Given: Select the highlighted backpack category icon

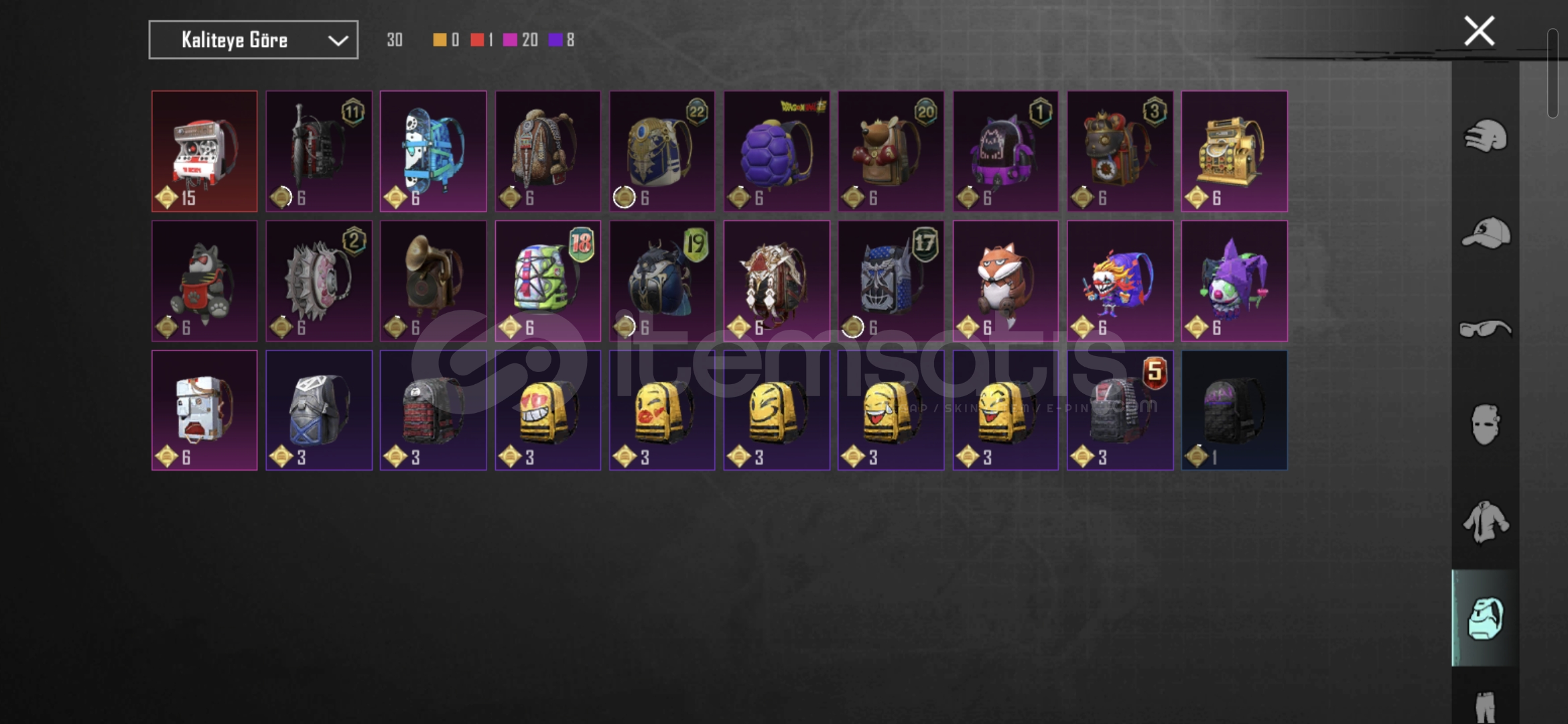Looking at the screenshot, I should click(1486, 618).
